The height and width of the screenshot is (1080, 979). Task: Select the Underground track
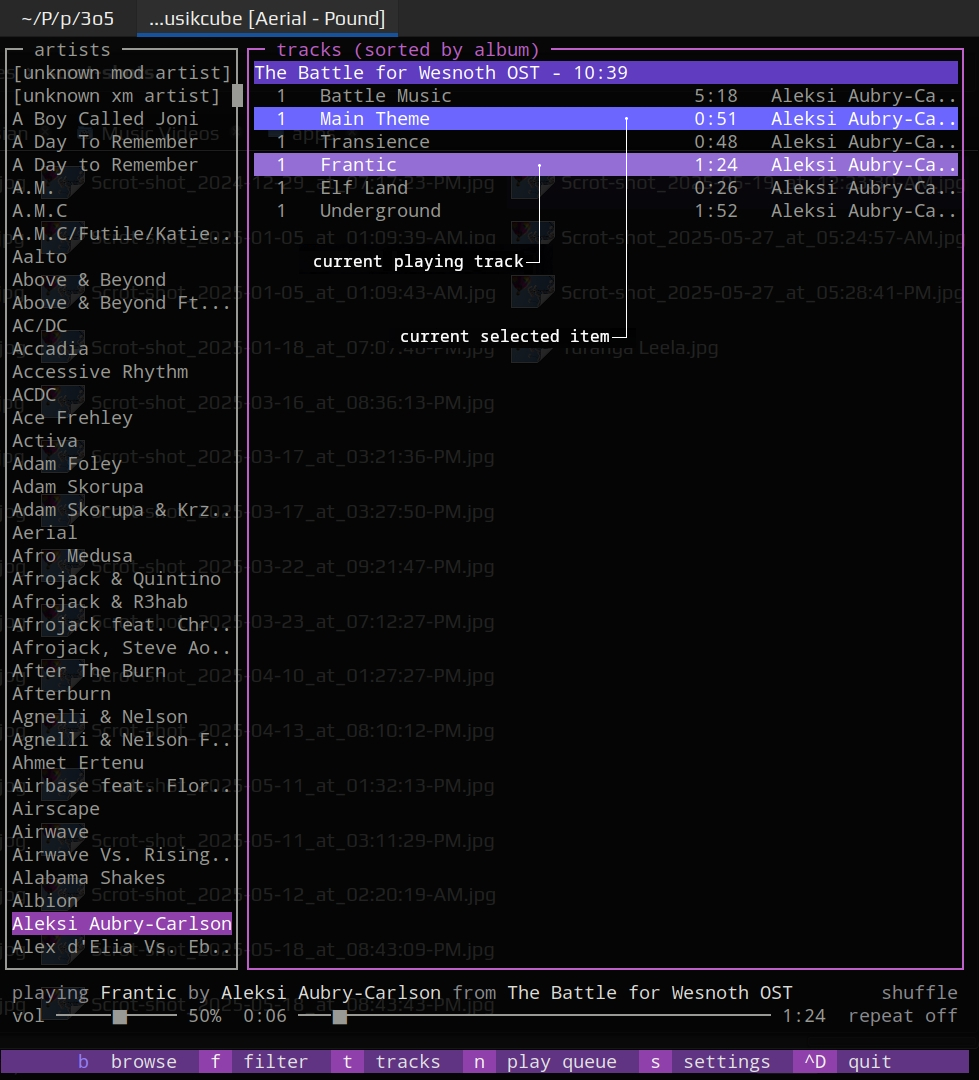tap(606, 211)
